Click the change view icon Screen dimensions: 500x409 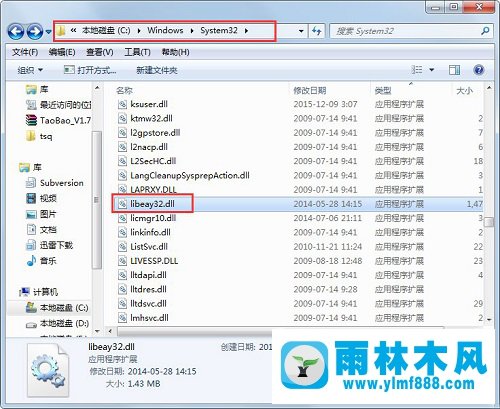click(x=417, y=70)
